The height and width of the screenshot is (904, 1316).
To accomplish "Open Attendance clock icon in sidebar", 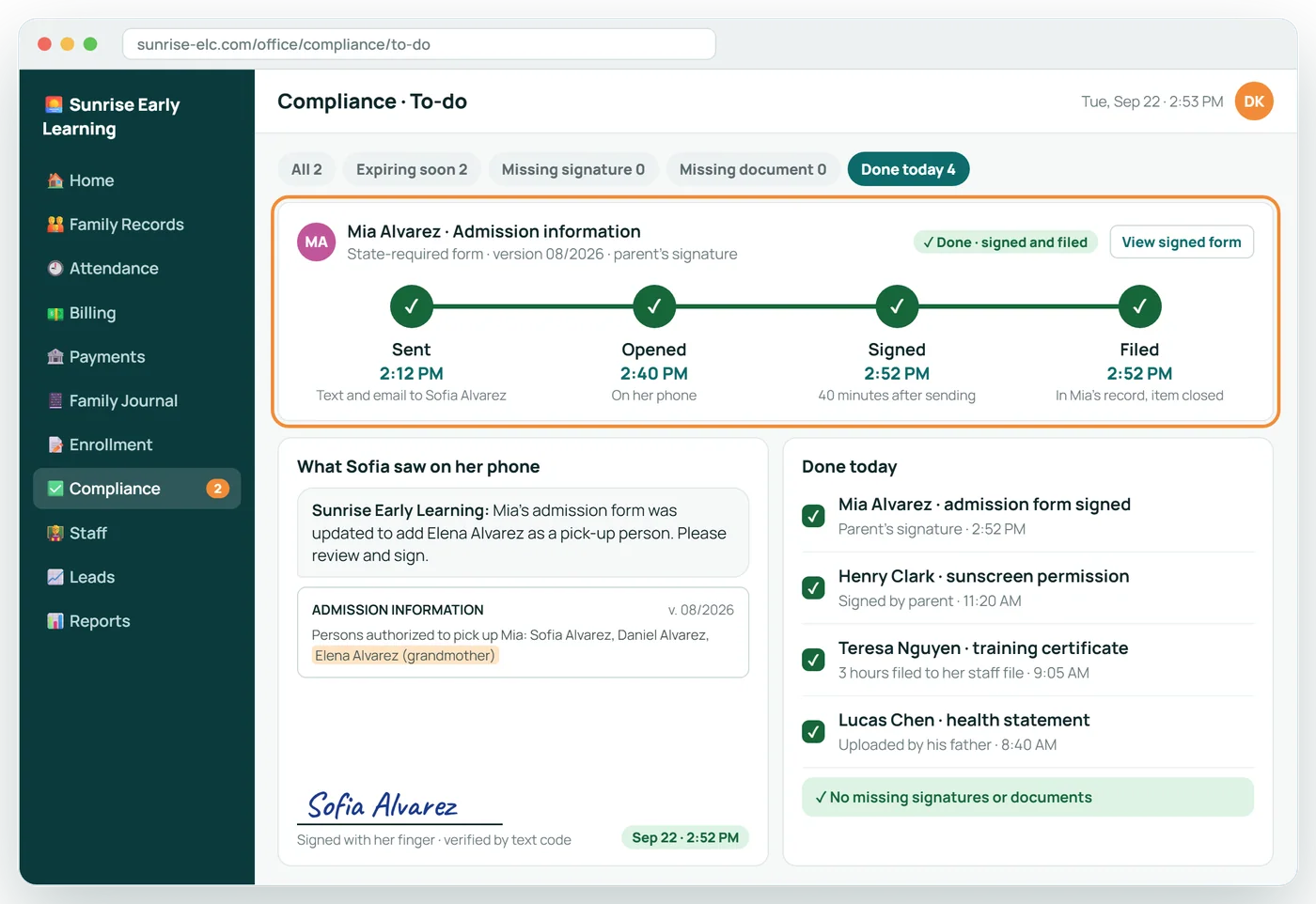I will (55, 269).
